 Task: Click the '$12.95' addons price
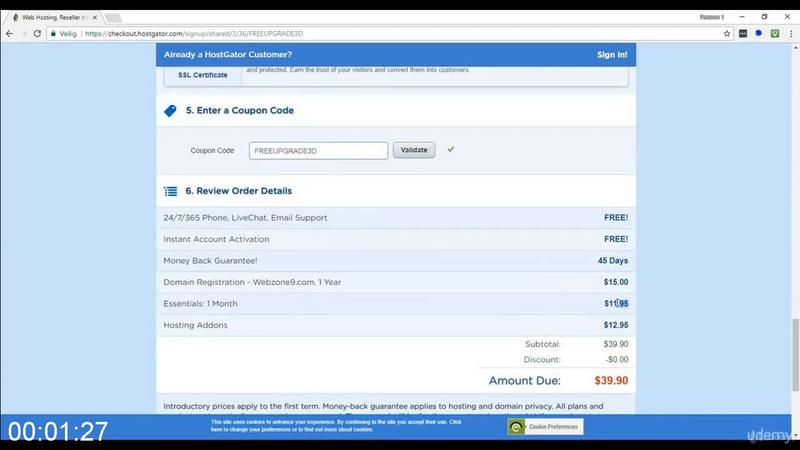(x=616, y=325)
